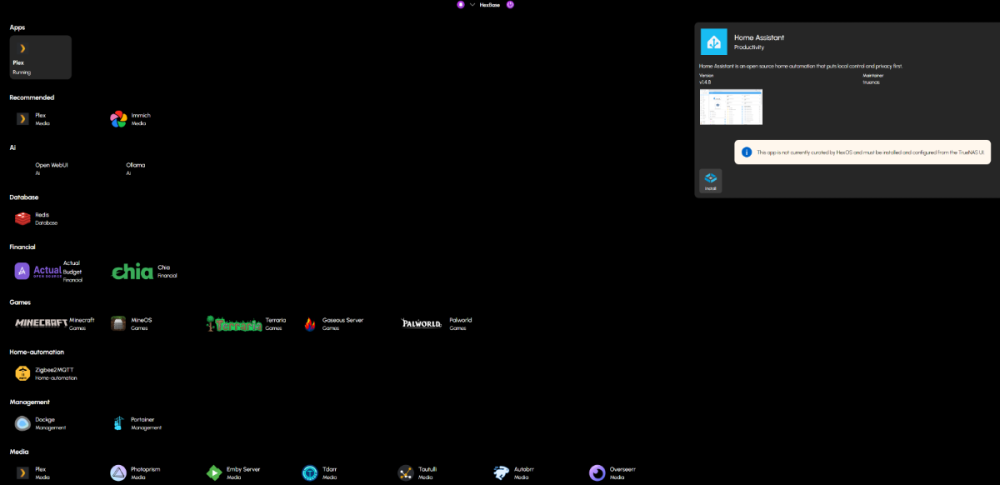This screenshot has width=1000, height=485.
Task: Open the running Plex app card
Action: pyautogui.click(x=40, y=57)
